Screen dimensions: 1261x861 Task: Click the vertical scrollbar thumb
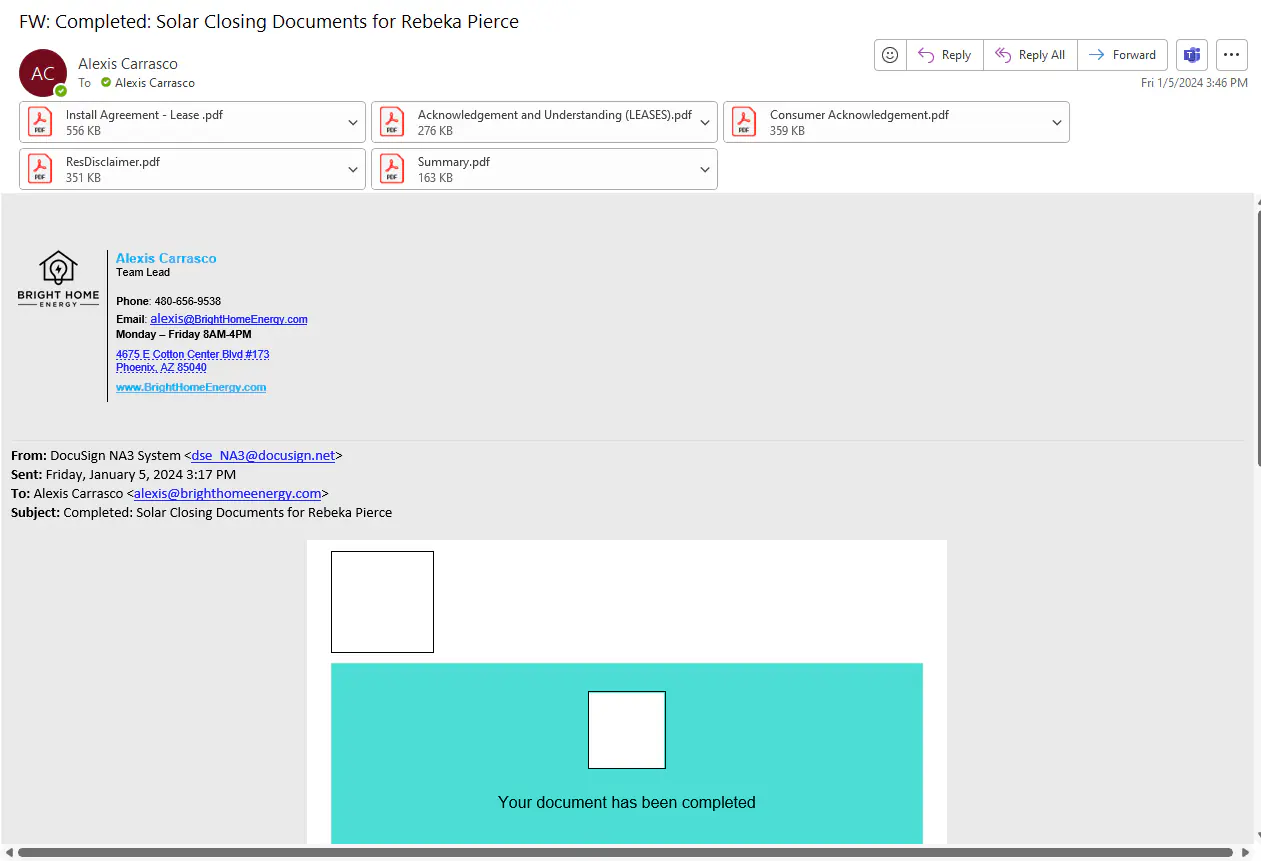pyautogui.click(x=1258, y=338)
